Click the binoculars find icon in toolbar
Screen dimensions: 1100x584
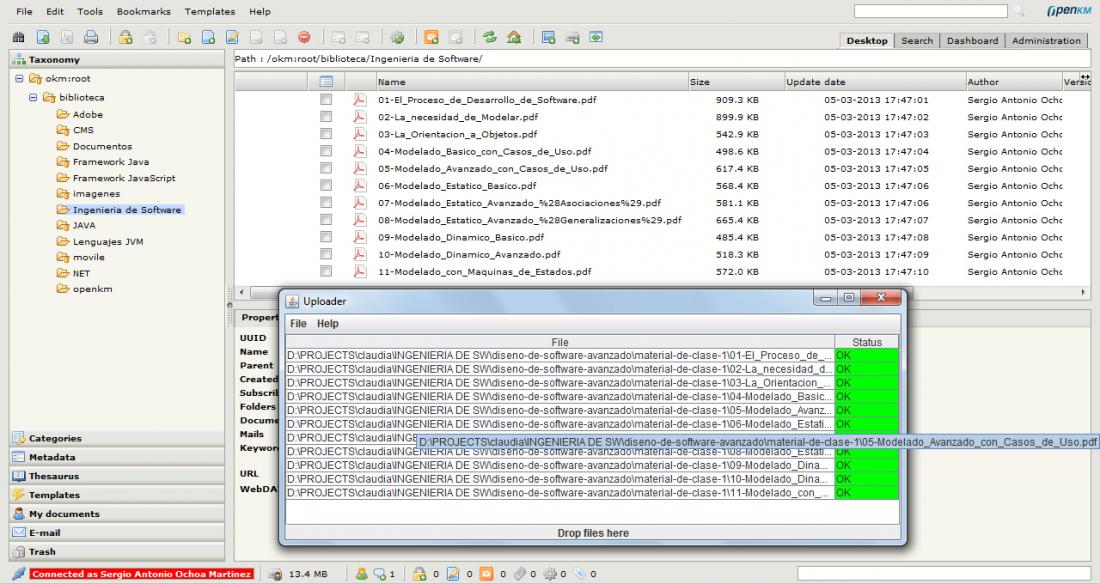click(15, 41)
